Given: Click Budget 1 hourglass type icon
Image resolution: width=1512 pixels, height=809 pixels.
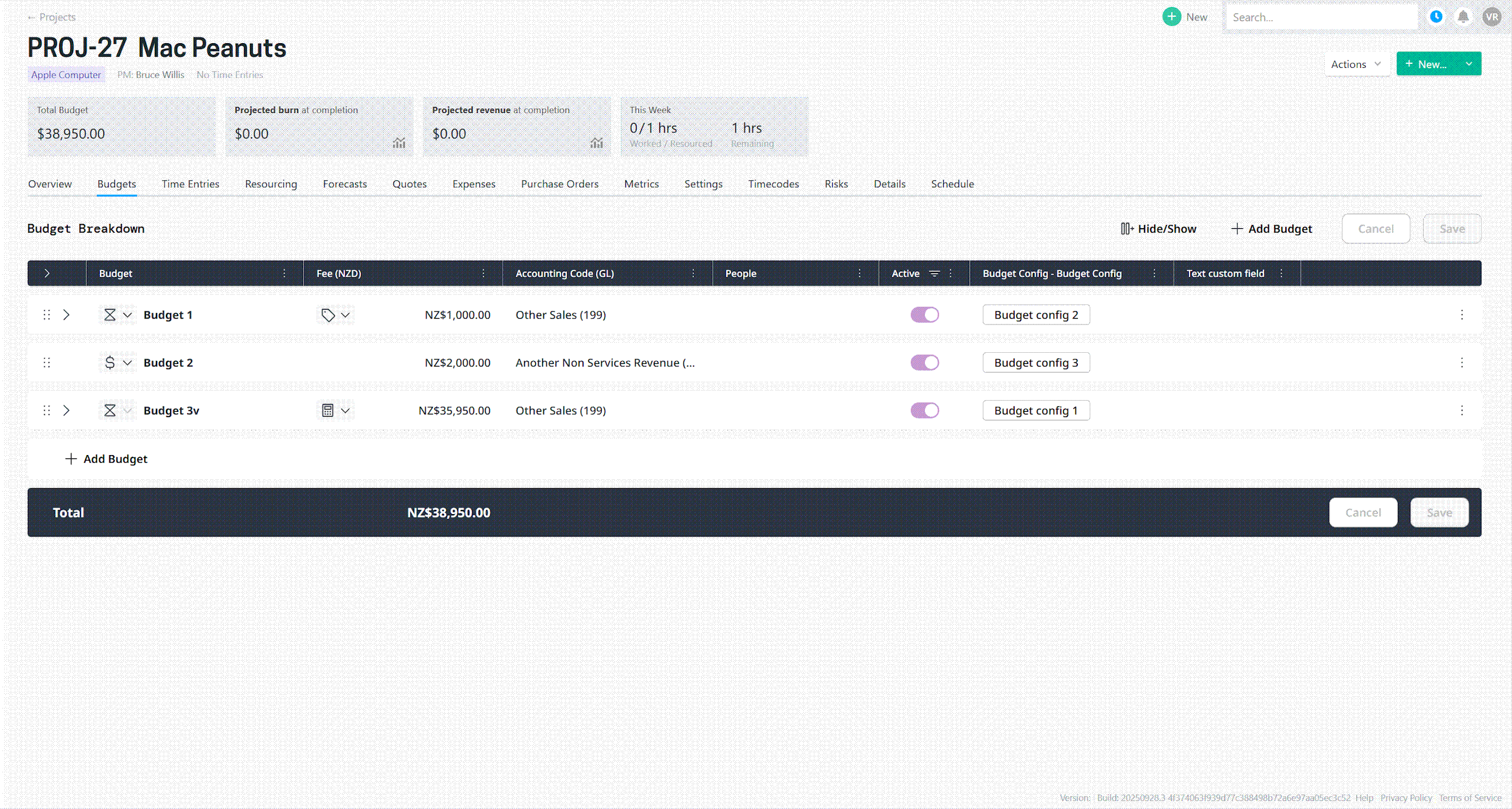Looking at the screenshot, I should pyautogui.click(x=110, y=315).
